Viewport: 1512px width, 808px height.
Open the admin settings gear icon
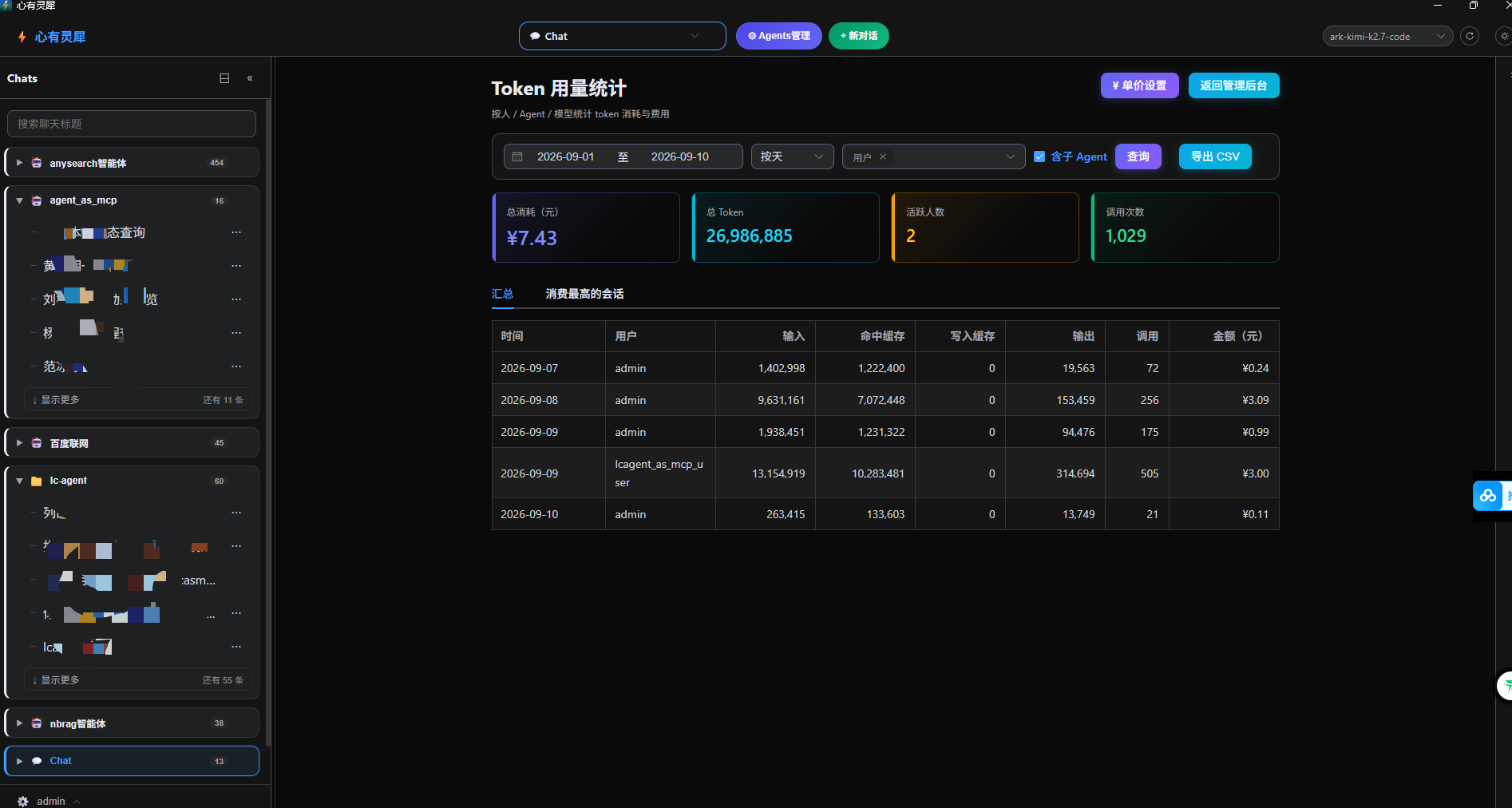click(23, 801)
